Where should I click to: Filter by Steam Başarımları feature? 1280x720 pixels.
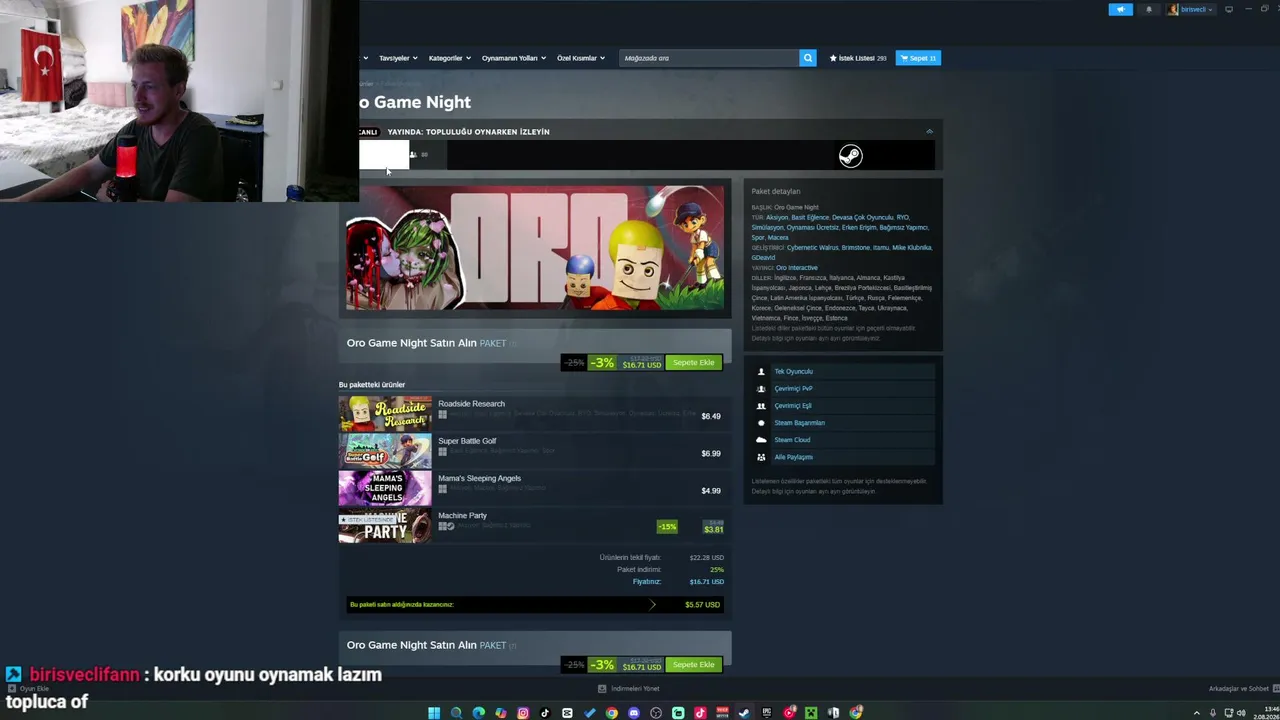tap(799, 423)
